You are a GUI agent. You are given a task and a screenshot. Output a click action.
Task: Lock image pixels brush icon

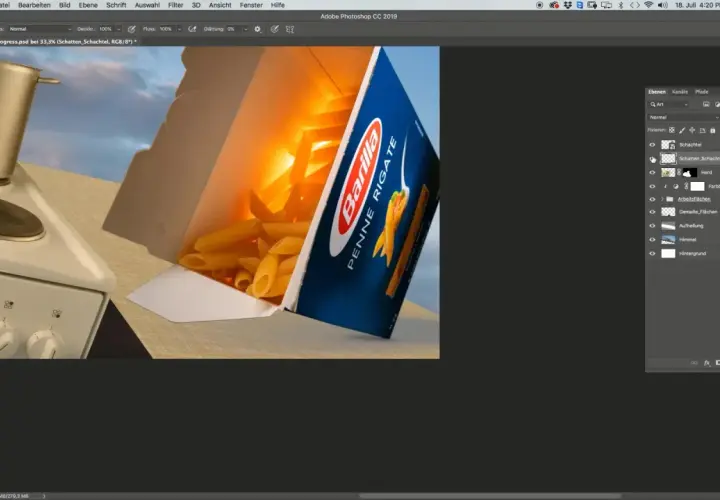pos(682,130)
